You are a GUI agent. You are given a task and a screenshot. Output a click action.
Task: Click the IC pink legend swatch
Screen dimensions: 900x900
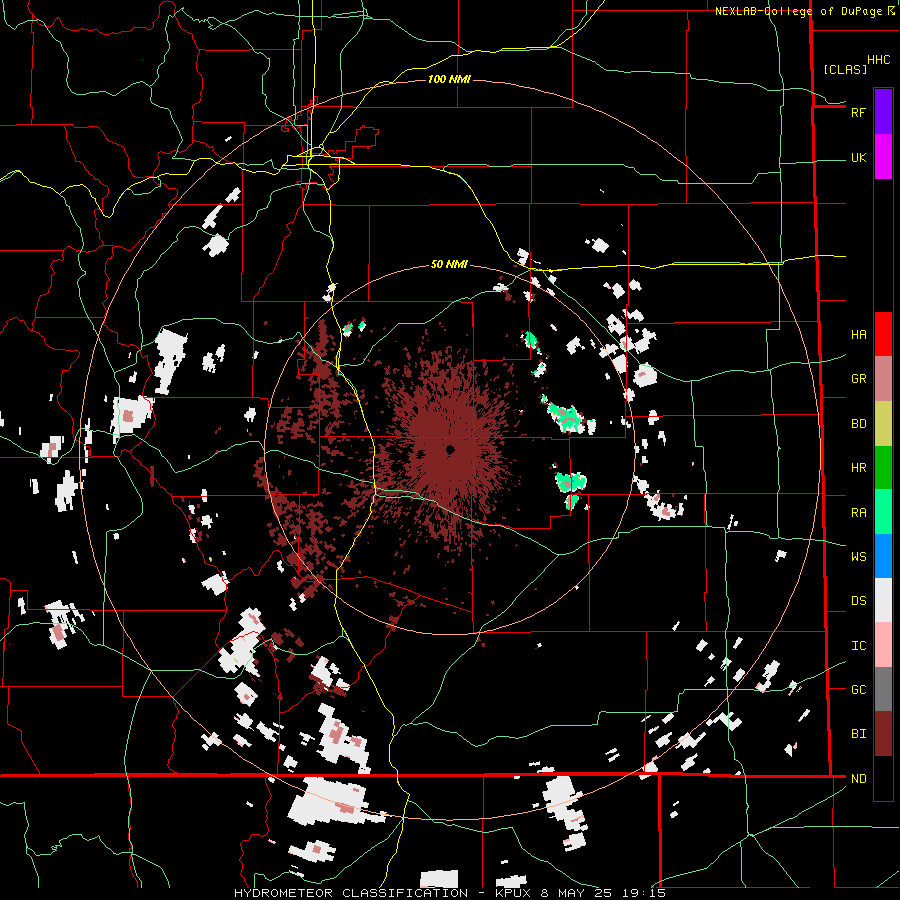(x=883, y=645)
